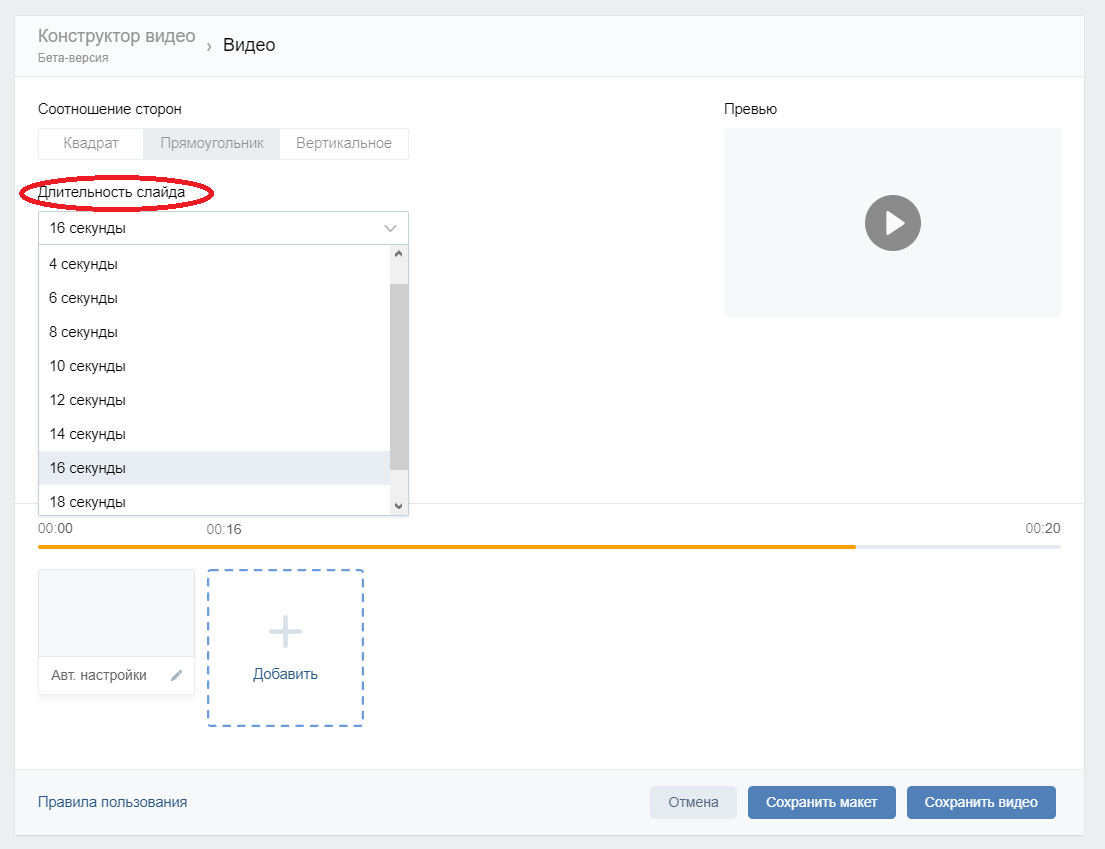This screenshot has height=849, width=1105.
Task: Open Правила пользования link
Action: click(113, 802)
